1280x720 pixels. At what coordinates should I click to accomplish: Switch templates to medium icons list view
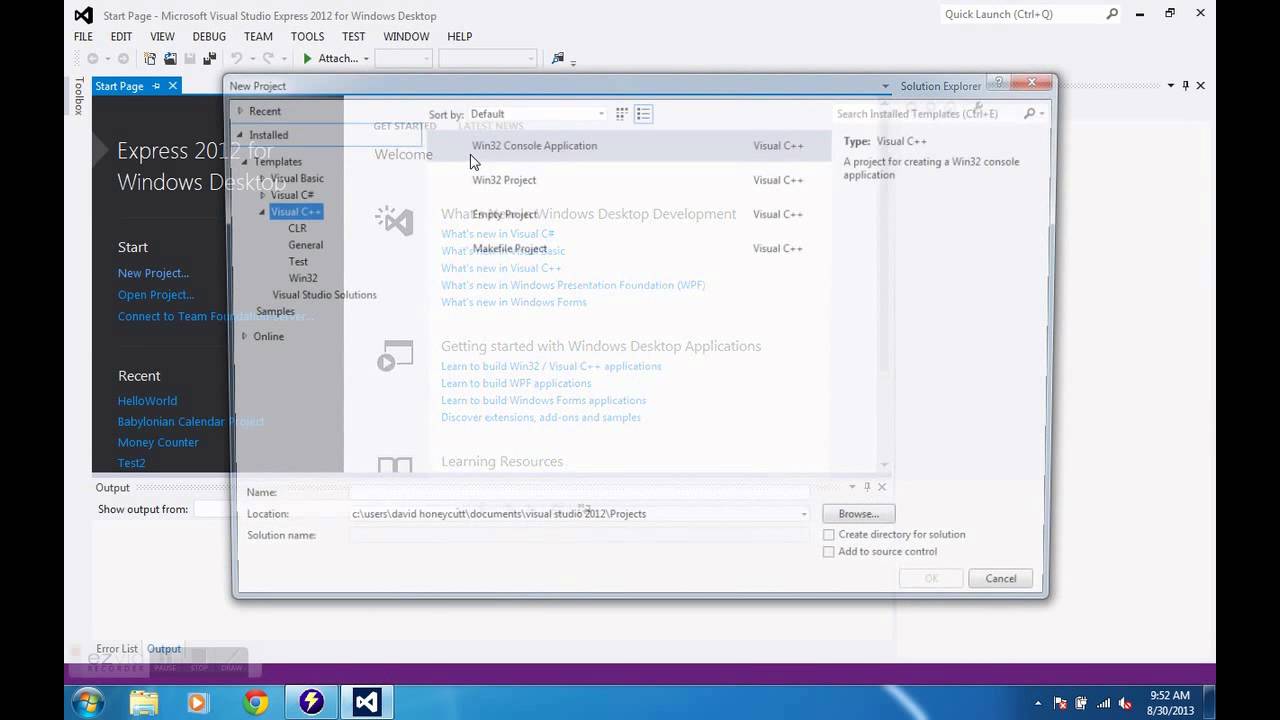click(x=643, y=114)
